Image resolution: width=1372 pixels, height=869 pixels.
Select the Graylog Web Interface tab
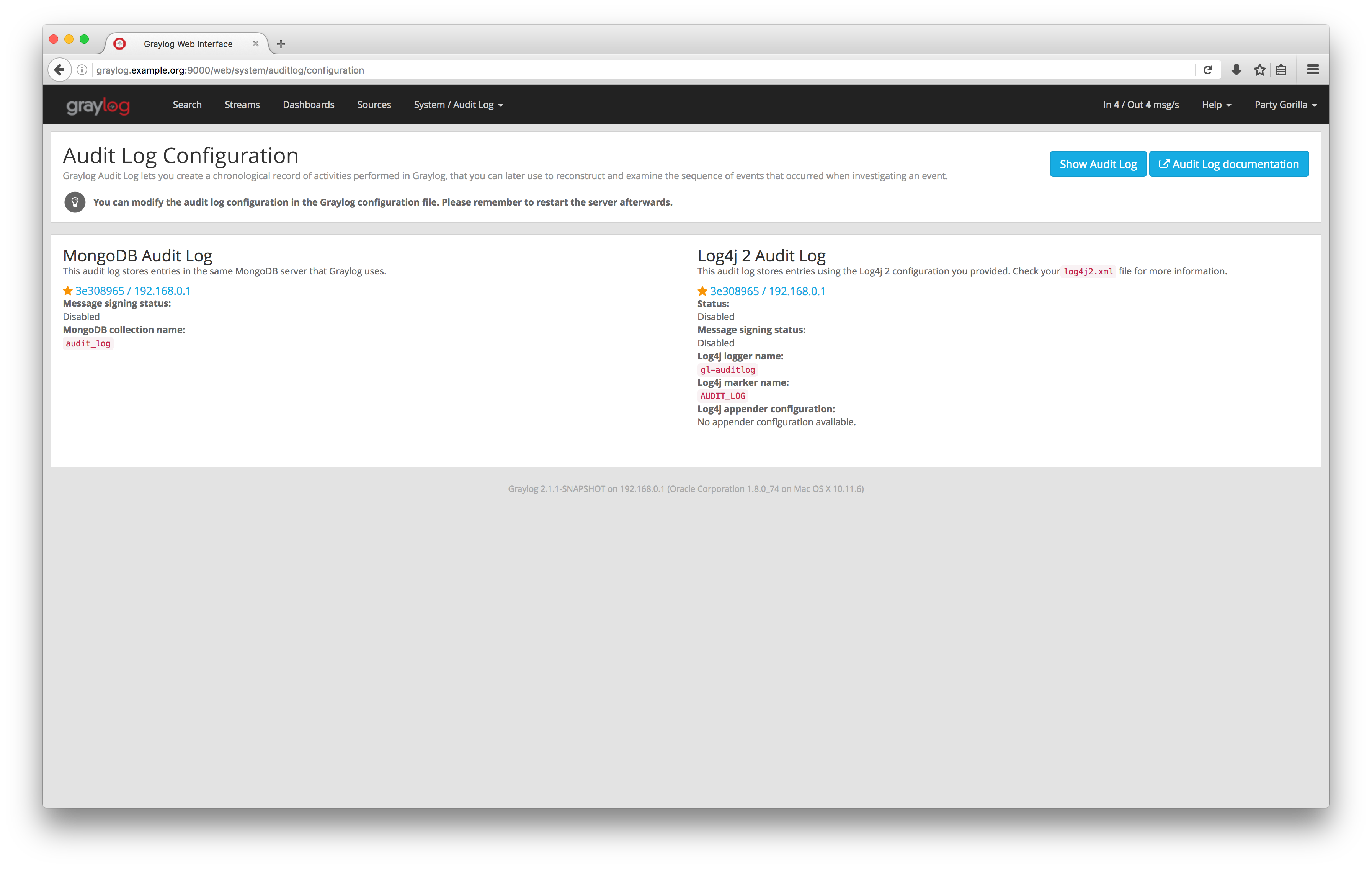click(188, 44)
